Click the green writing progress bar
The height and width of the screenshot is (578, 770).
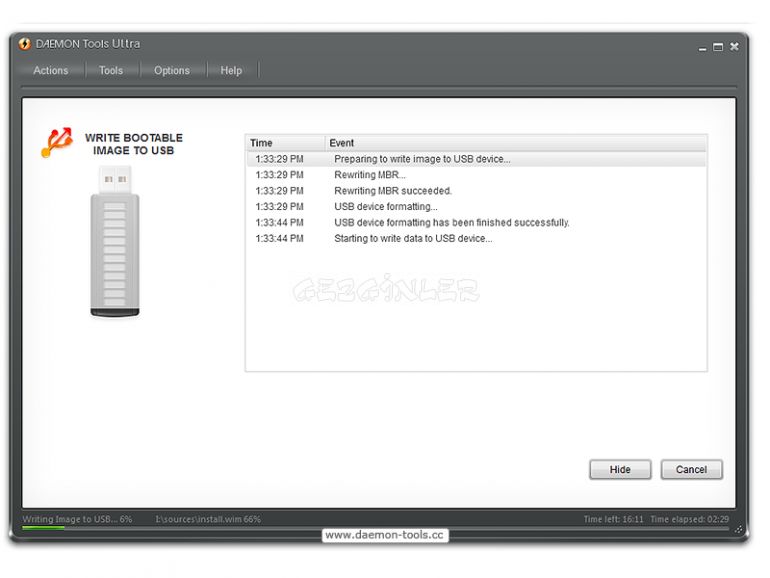tap(43, 528)
